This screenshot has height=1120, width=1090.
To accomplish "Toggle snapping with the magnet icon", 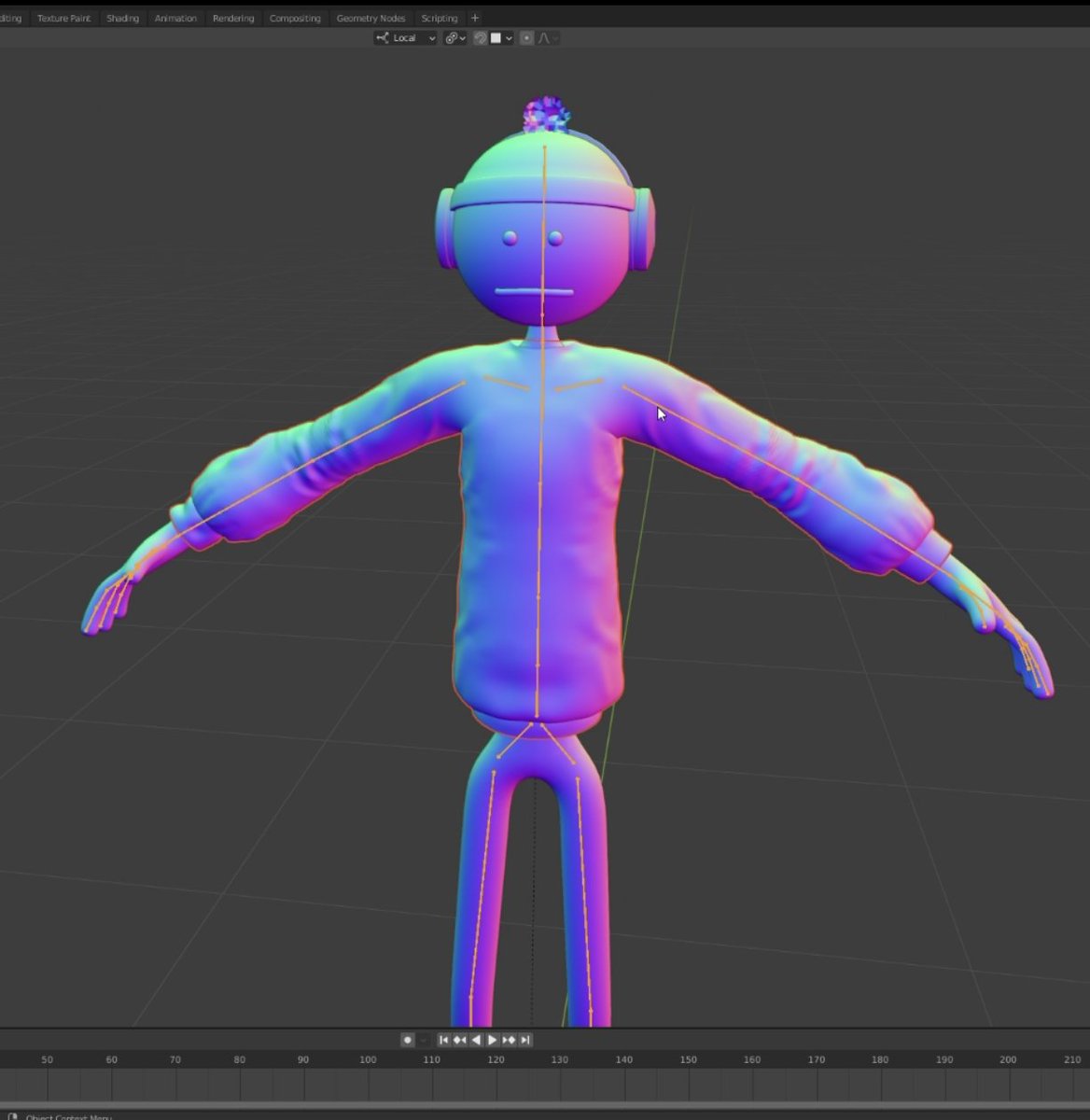I will [x=480, y=38].
